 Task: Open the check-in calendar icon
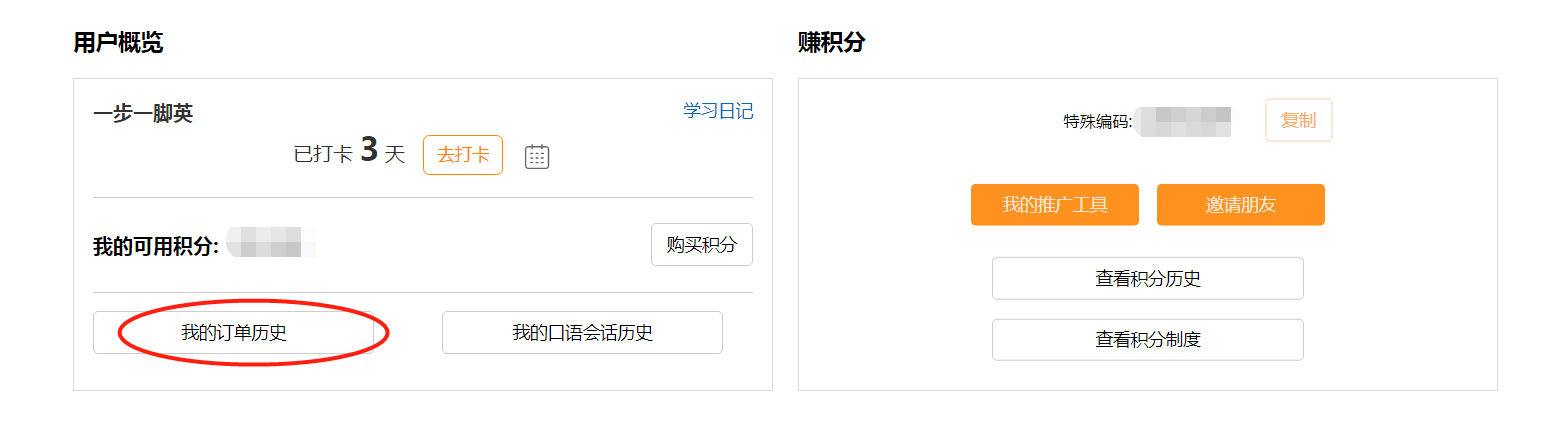point(537,156)
